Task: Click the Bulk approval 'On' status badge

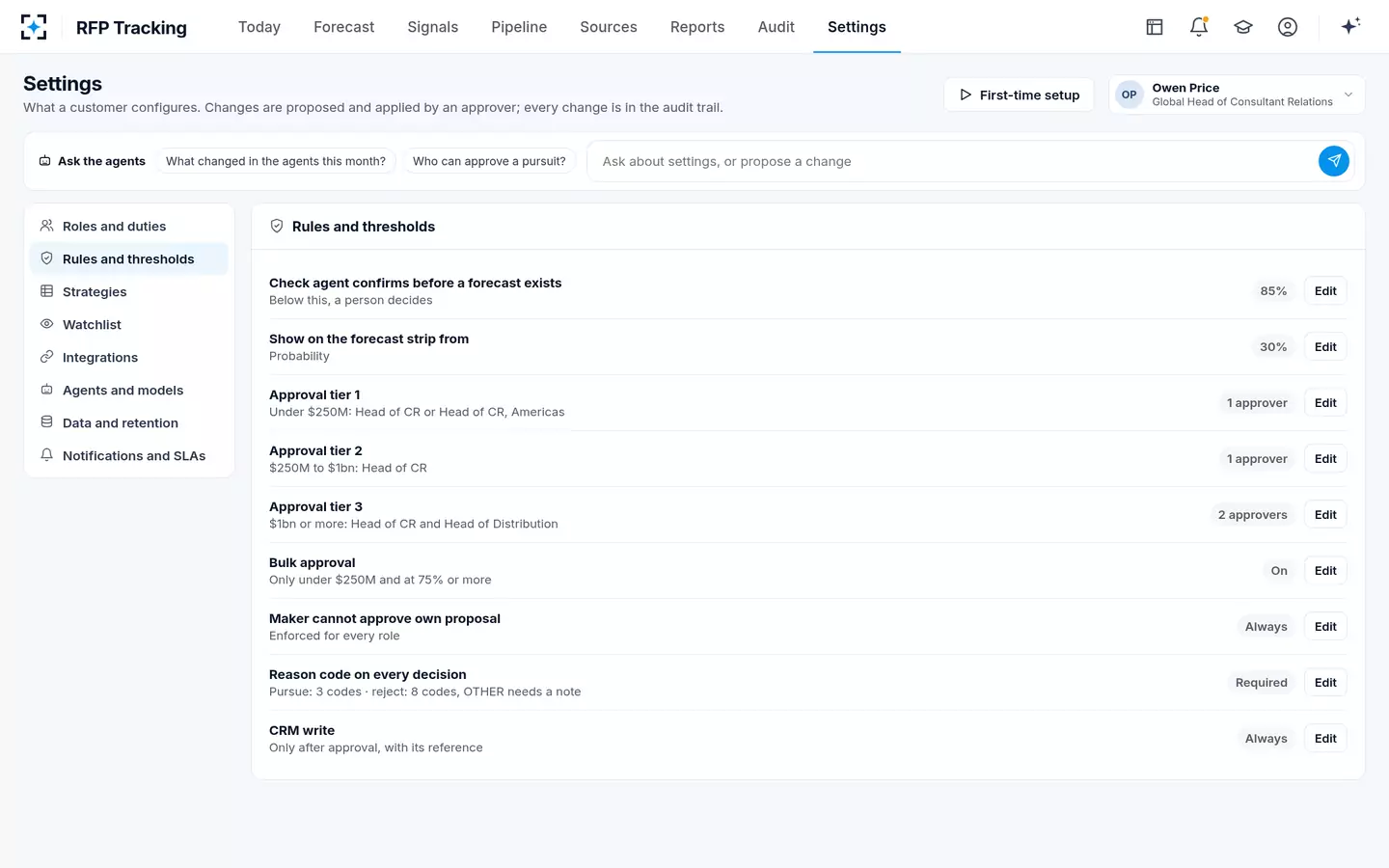Action: pyautogui.click(x=1279, y=571)
